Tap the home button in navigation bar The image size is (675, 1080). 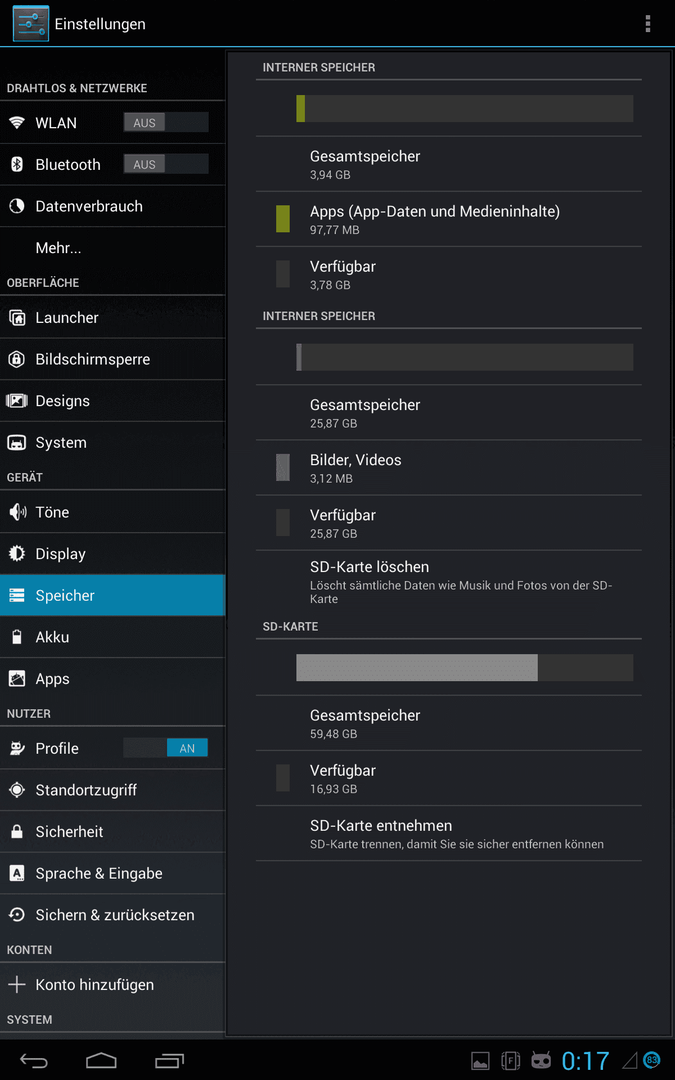click(x=101, y=1060)
